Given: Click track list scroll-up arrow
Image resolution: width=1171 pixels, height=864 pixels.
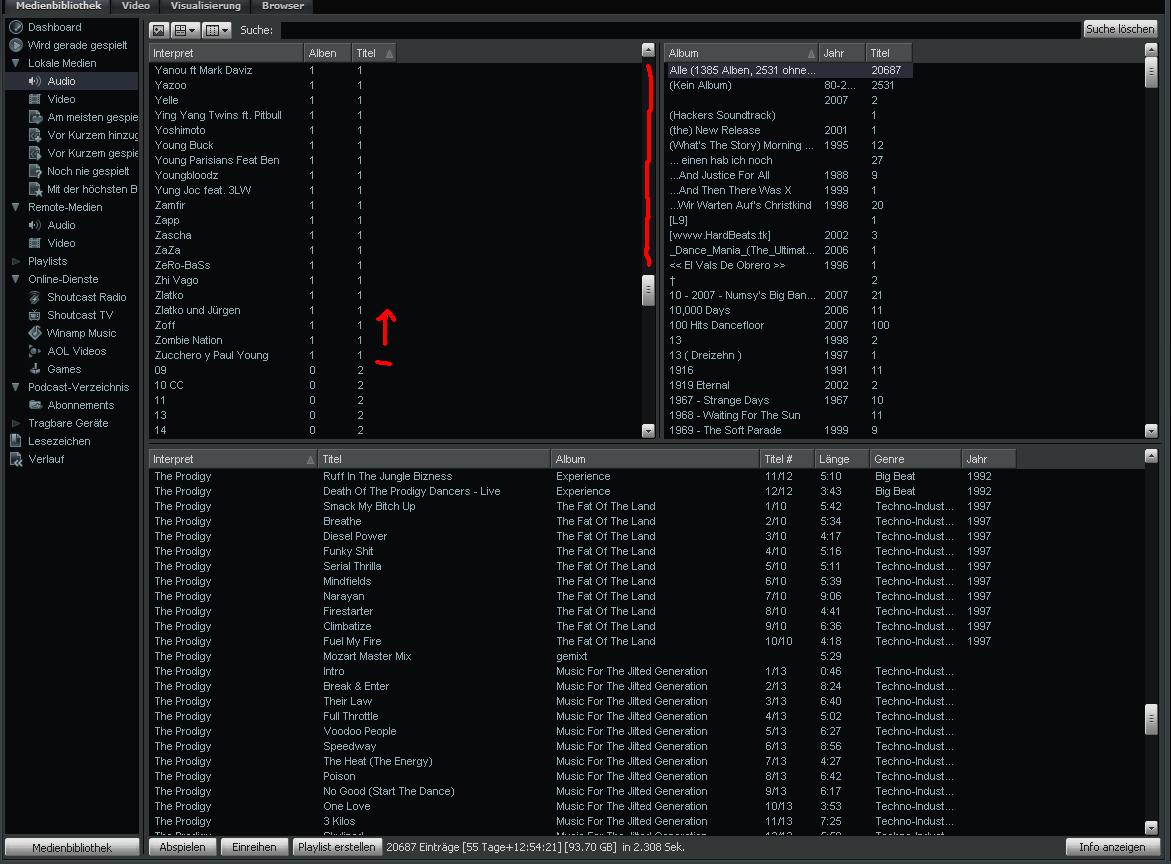Looking at the screenshot, I should click(x=1151, y=456).
